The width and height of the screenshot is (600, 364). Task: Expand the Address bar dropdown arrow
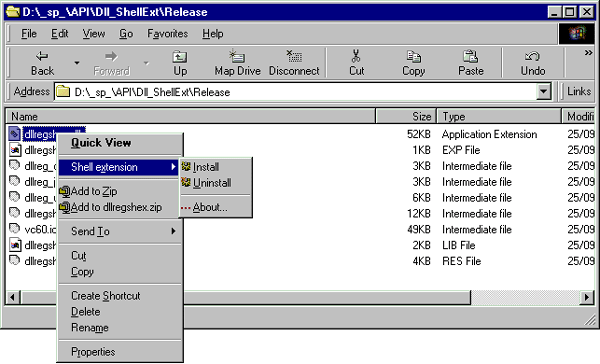tap(543, 92)
